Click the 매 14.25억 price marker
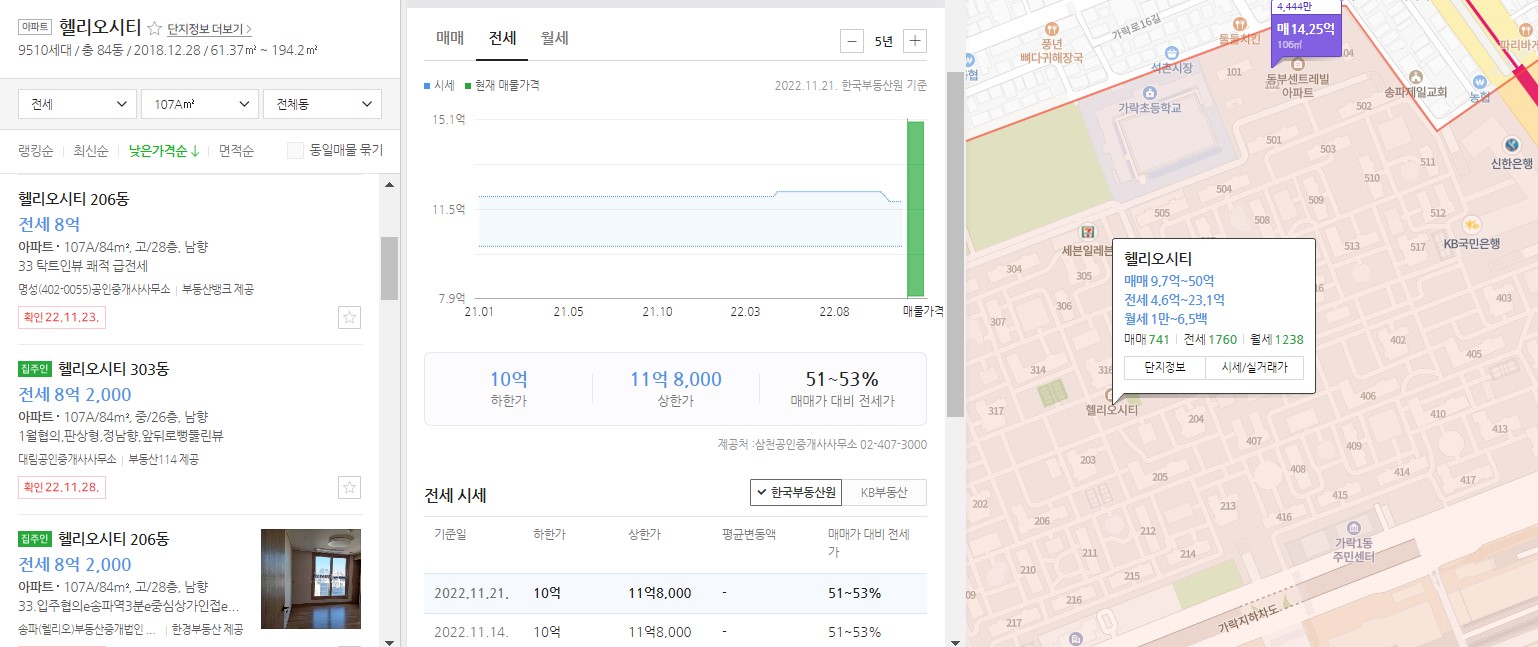1538x647 pixels. (1305, 35)
